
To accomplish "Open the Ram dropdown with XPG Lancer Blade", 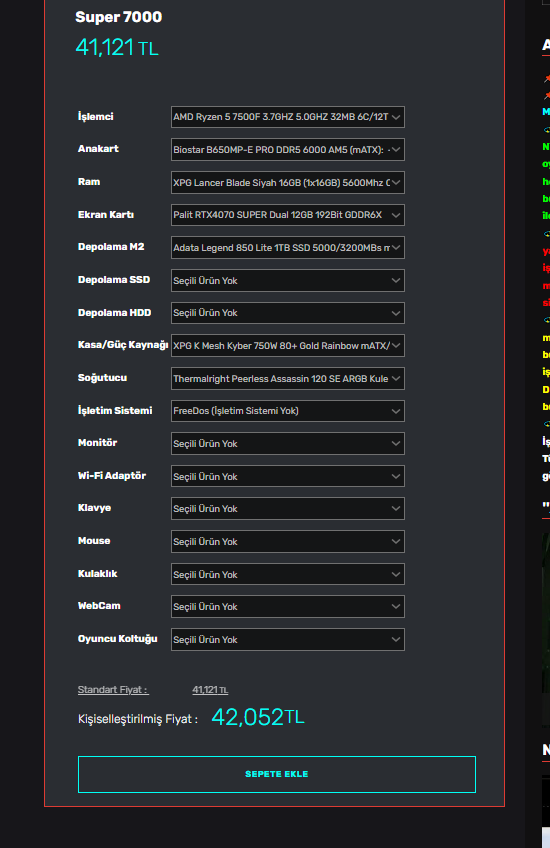I will tap(288, 183).
